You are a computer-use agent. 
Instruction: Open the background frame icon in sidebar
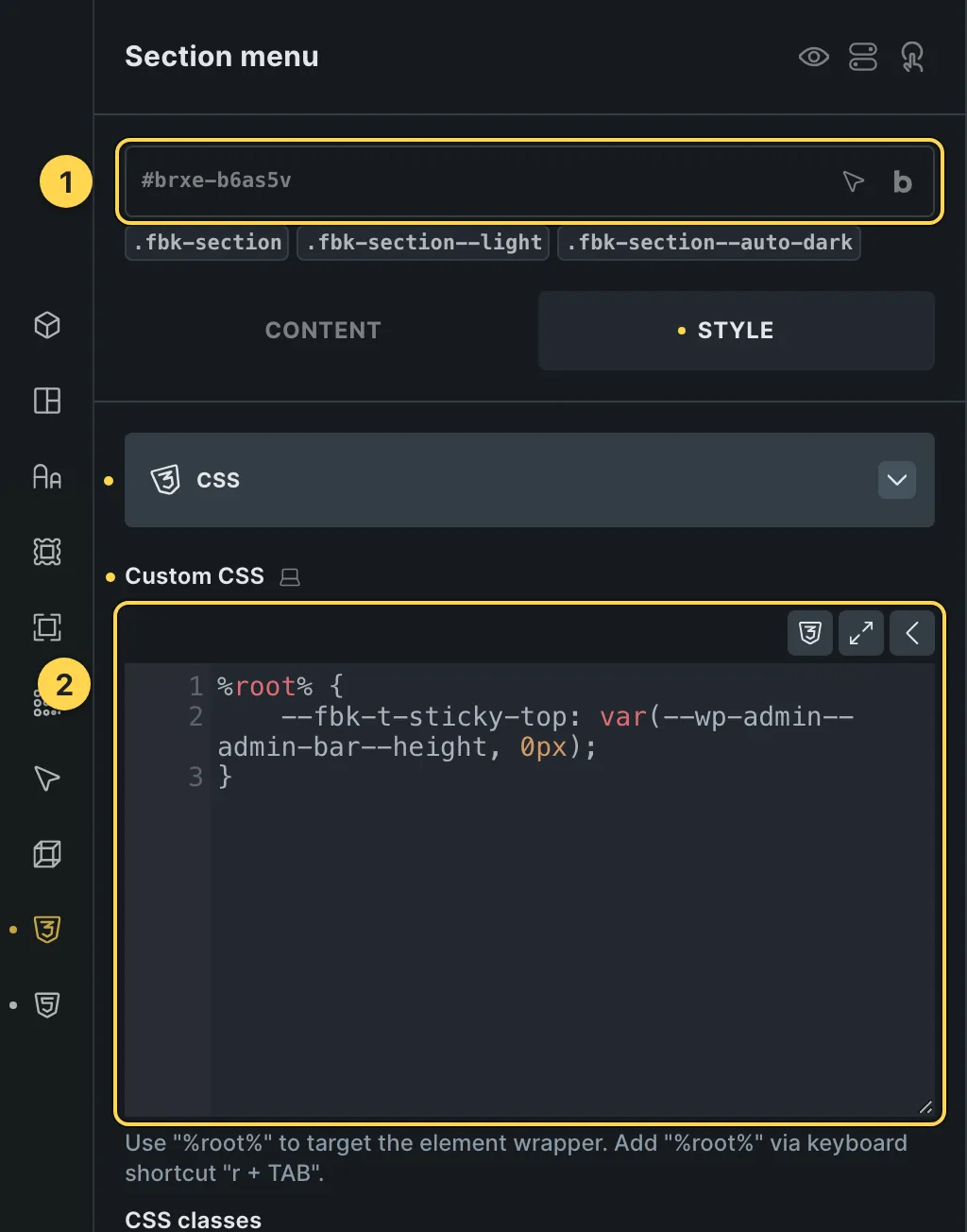click(47, 552)
